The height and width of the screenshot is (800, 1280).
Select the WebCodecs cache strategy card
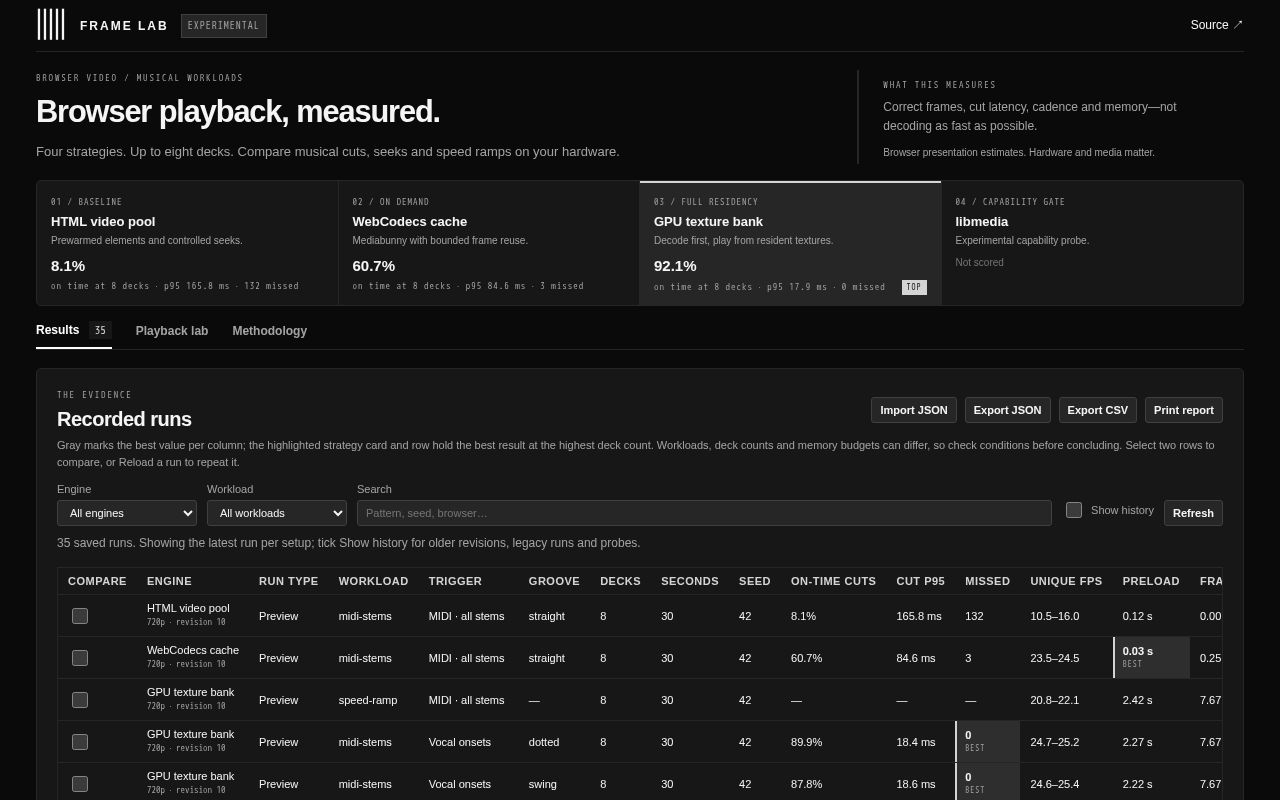[x=489, y=243]
